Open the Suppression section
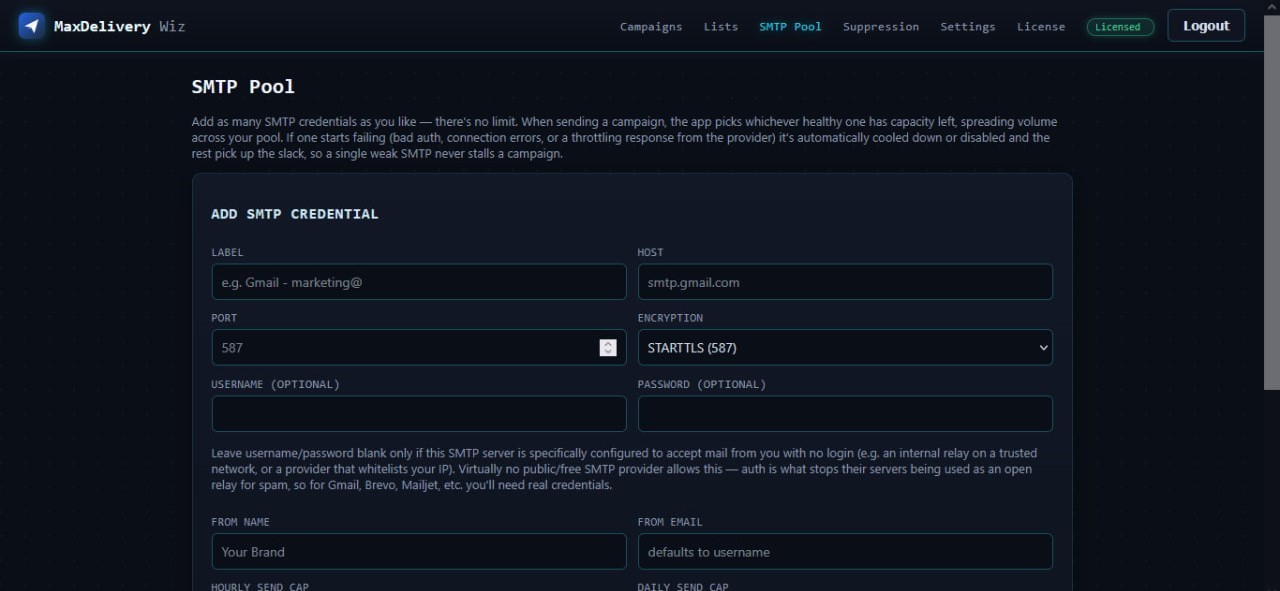The image size is (1280, 591). pyautogui.click(x=881, y=27)
